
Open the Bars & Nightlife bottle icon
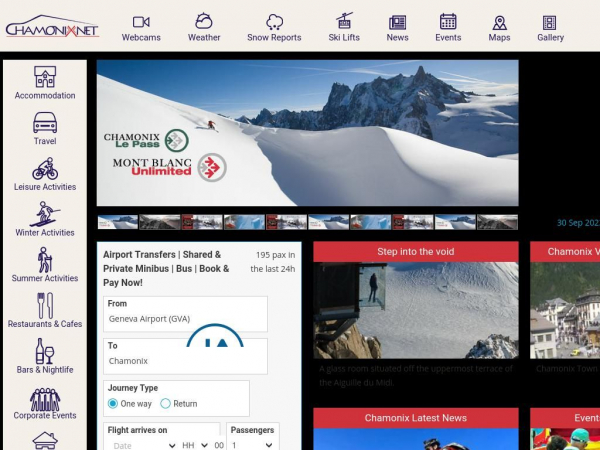[x=45, y=351]
